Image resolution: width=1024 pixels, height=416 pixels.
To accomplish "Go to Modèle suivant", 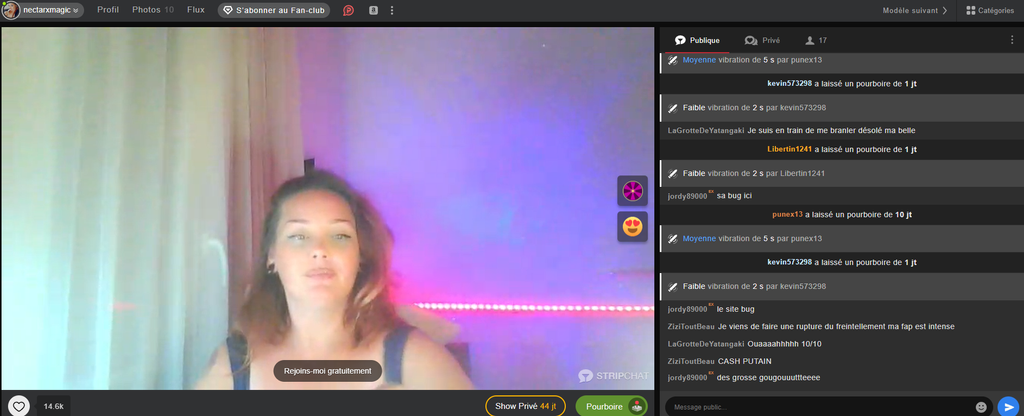I will (x=914, y=10).
